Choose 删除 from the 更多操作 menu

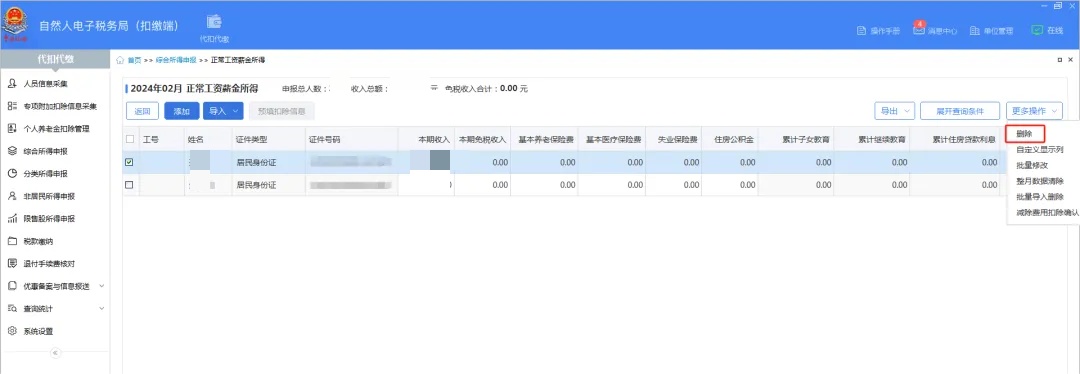tap(1026, 134)
